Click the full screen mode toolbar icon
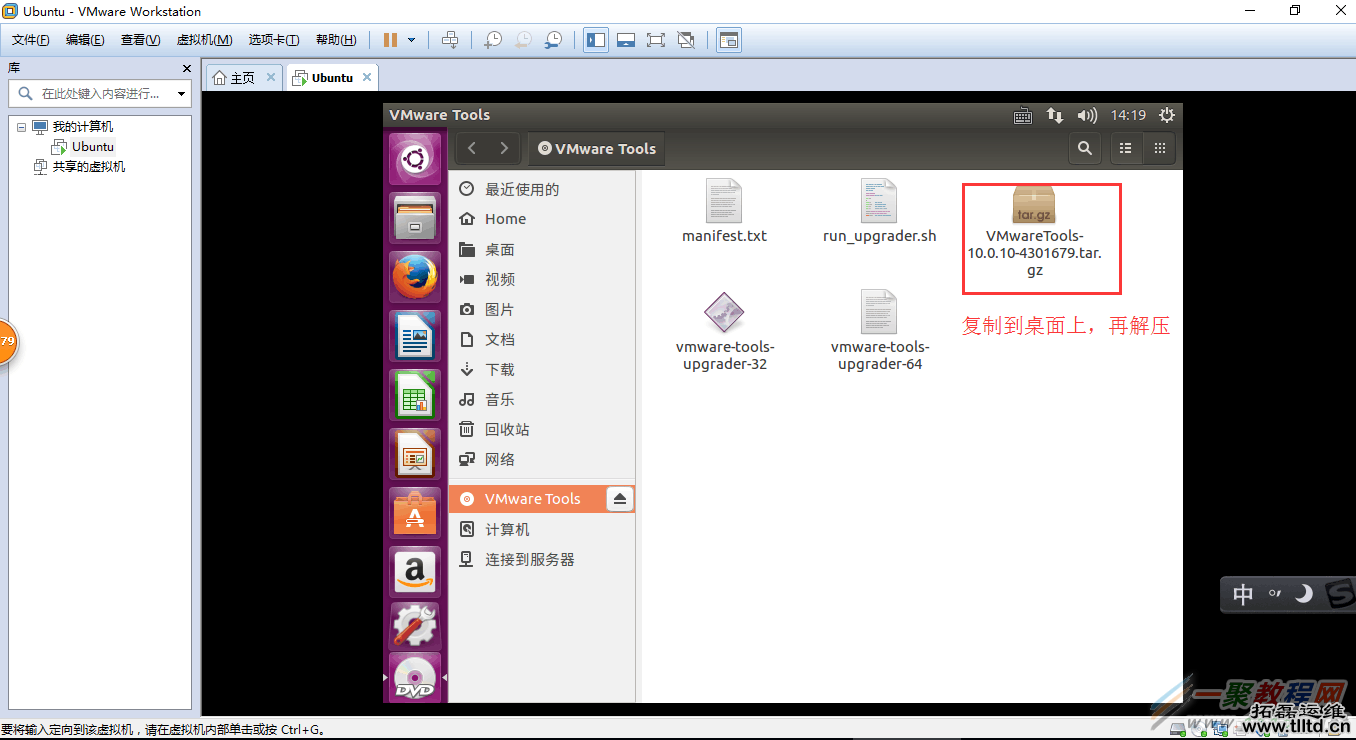The height and width of the screenshot is (740, 1356). (655, 40)
